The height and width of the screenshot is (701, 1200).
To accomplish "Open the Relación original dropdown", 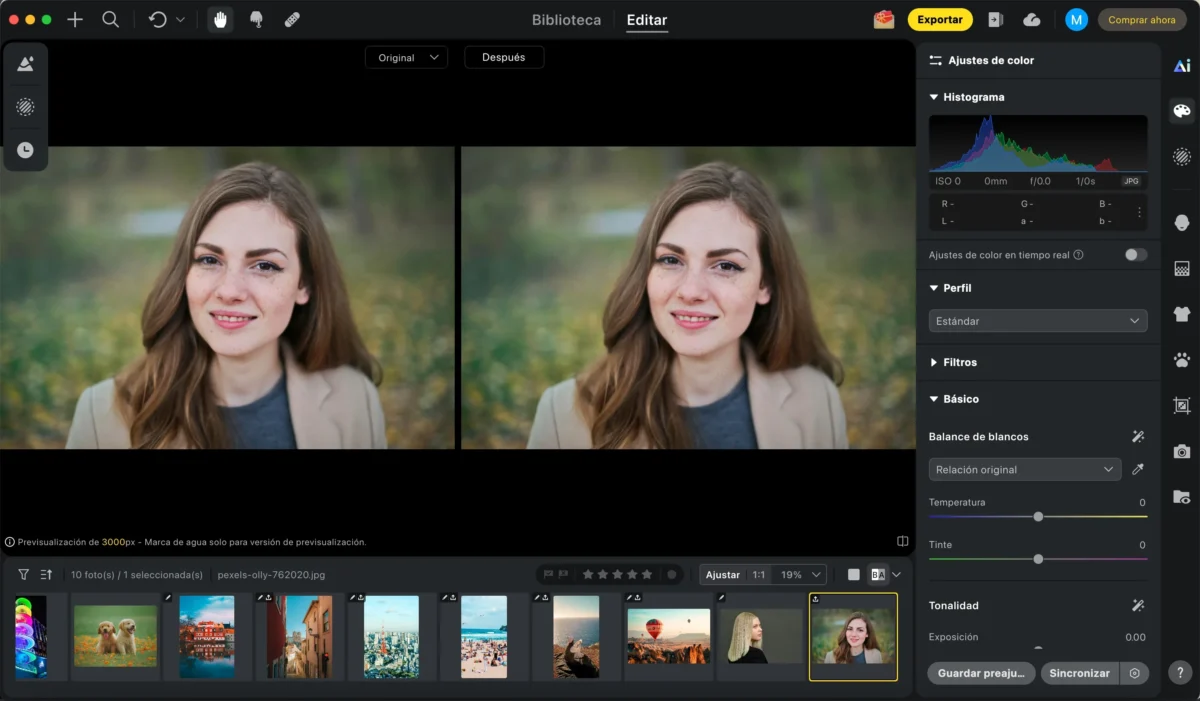I will click(1024, 470).
